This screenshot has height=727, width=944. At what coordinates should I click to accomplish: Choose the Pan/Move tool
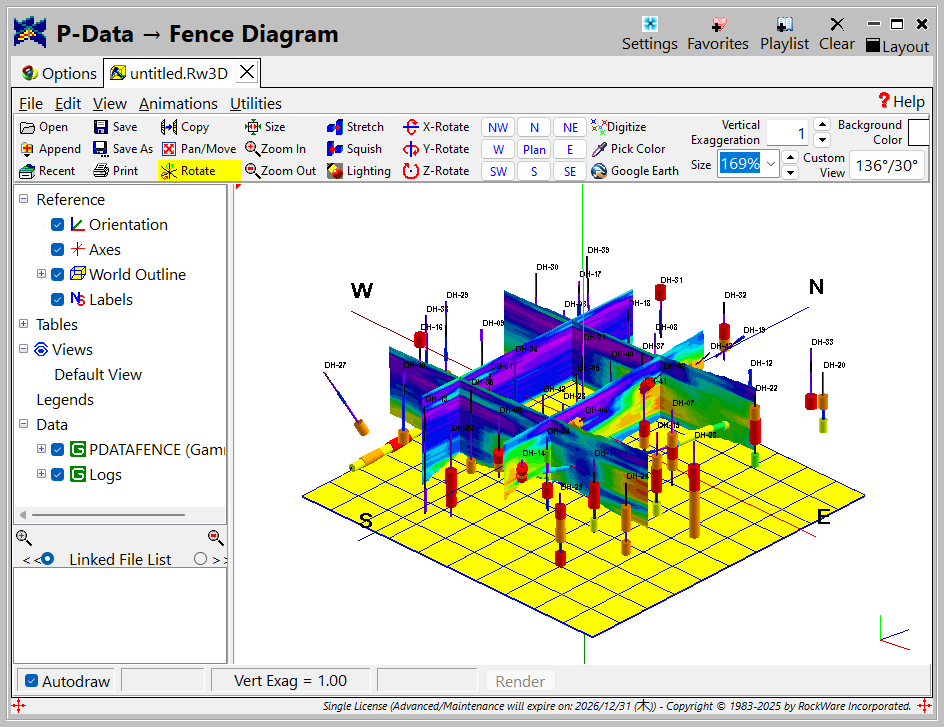[x=198, y=149]
